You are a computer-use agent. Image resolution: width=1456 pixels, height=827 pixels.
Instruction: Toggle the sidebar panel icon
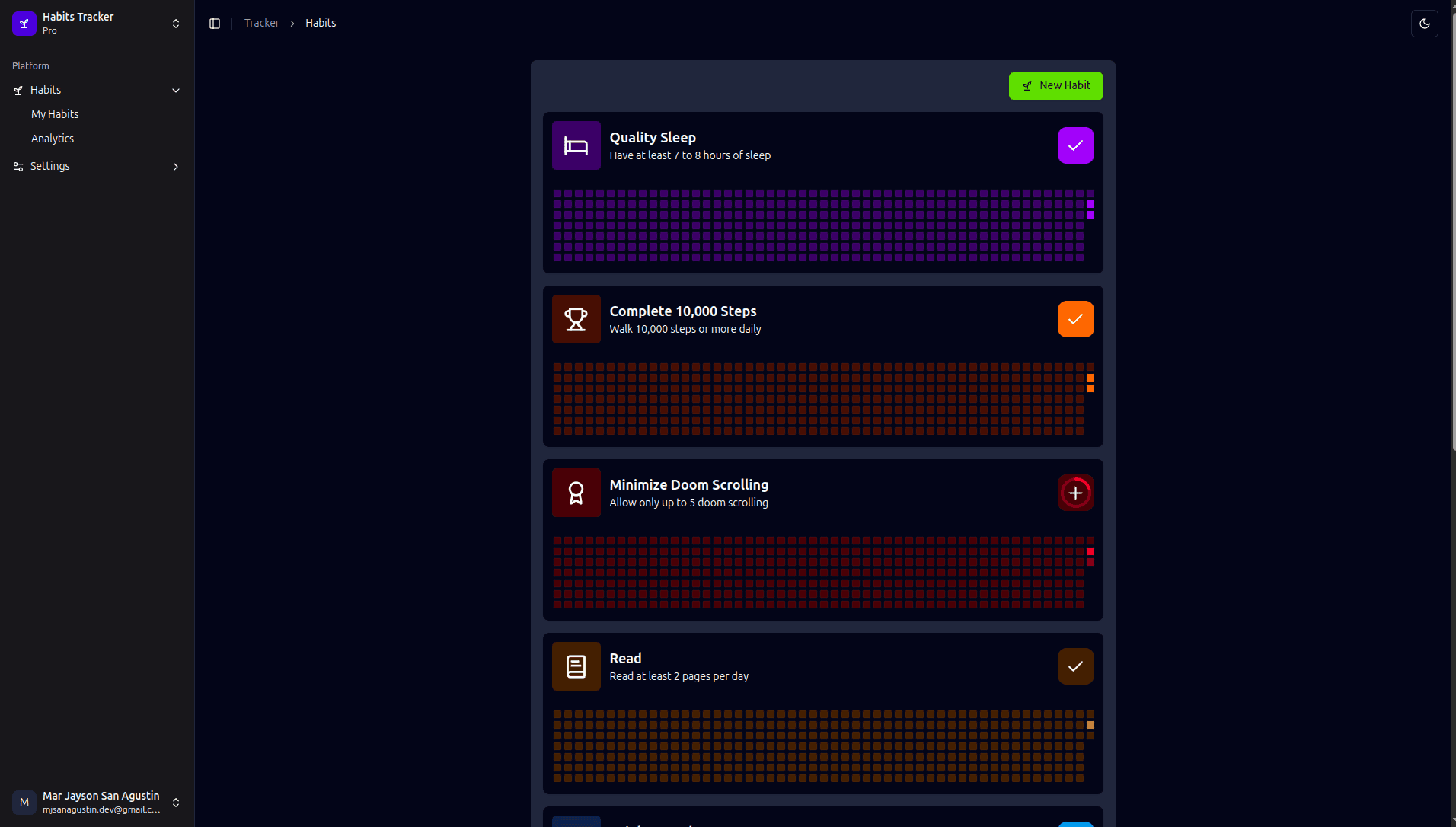[x=215, y=24]
